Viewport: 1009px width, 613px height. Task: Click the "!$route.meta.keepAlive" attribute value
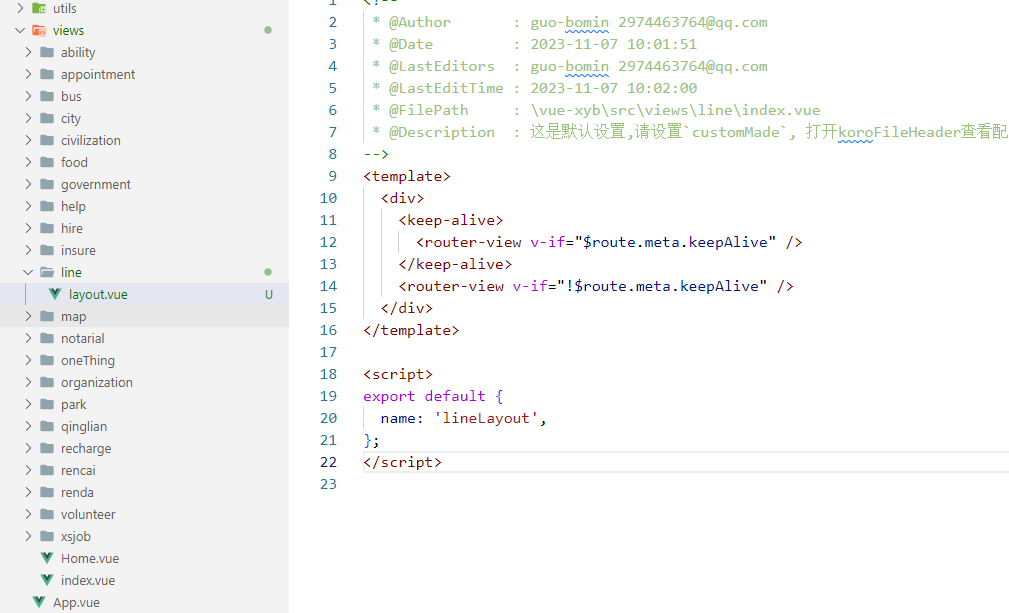[x=662, y=286]
